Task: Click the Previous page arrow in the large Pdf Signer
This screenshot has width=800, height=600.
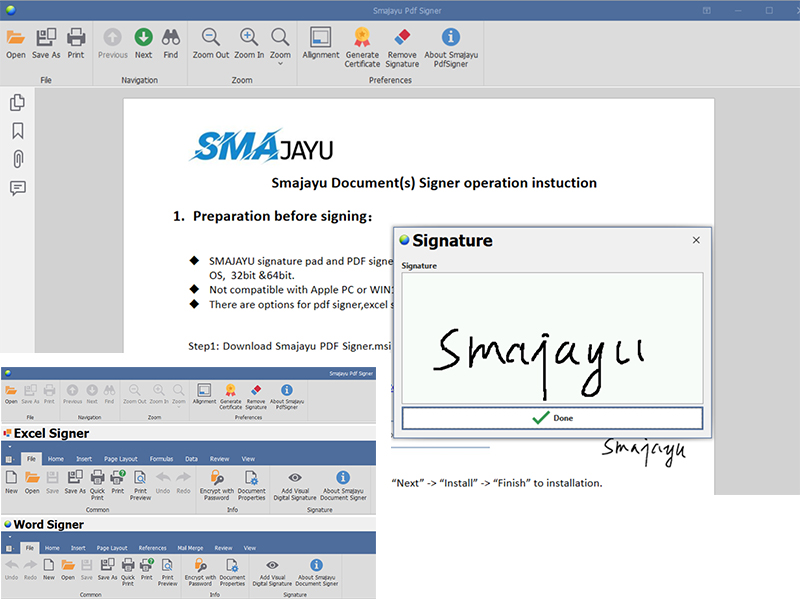Action: coord(112,44)
